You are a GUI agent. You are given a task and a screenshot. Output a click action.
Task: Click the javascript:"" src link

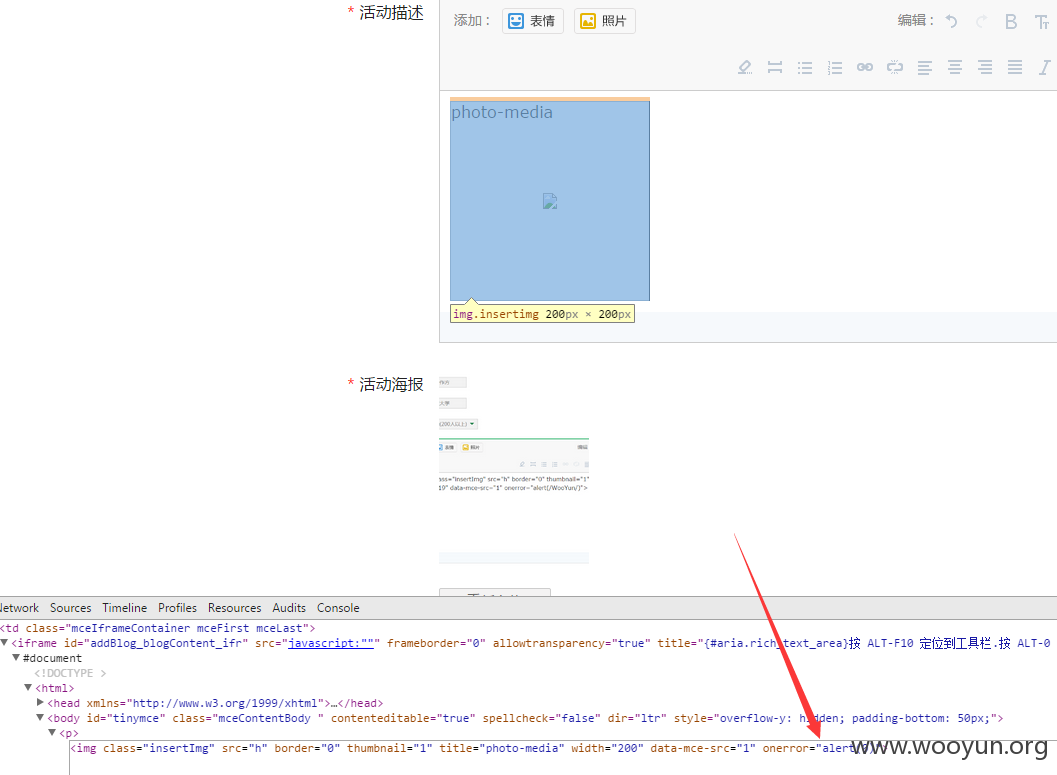point(330,643)
